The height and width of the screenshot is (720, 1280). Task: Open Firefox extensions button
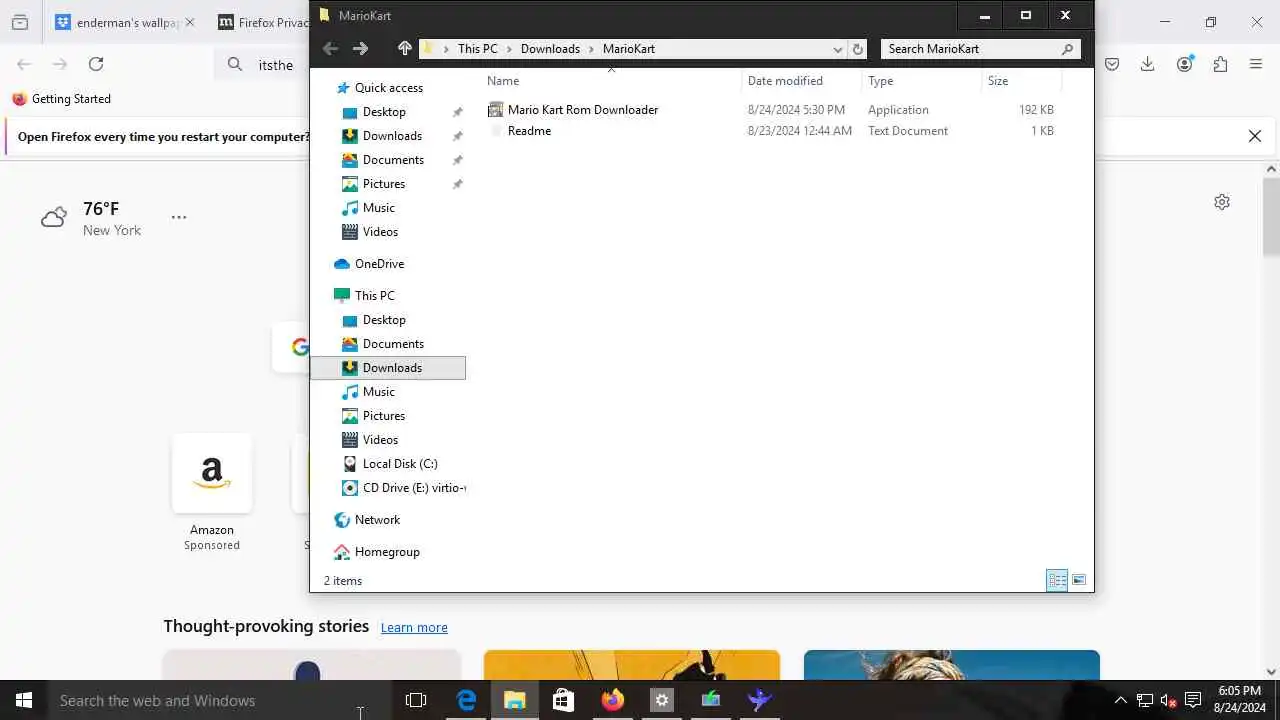tap(1220, 64)
